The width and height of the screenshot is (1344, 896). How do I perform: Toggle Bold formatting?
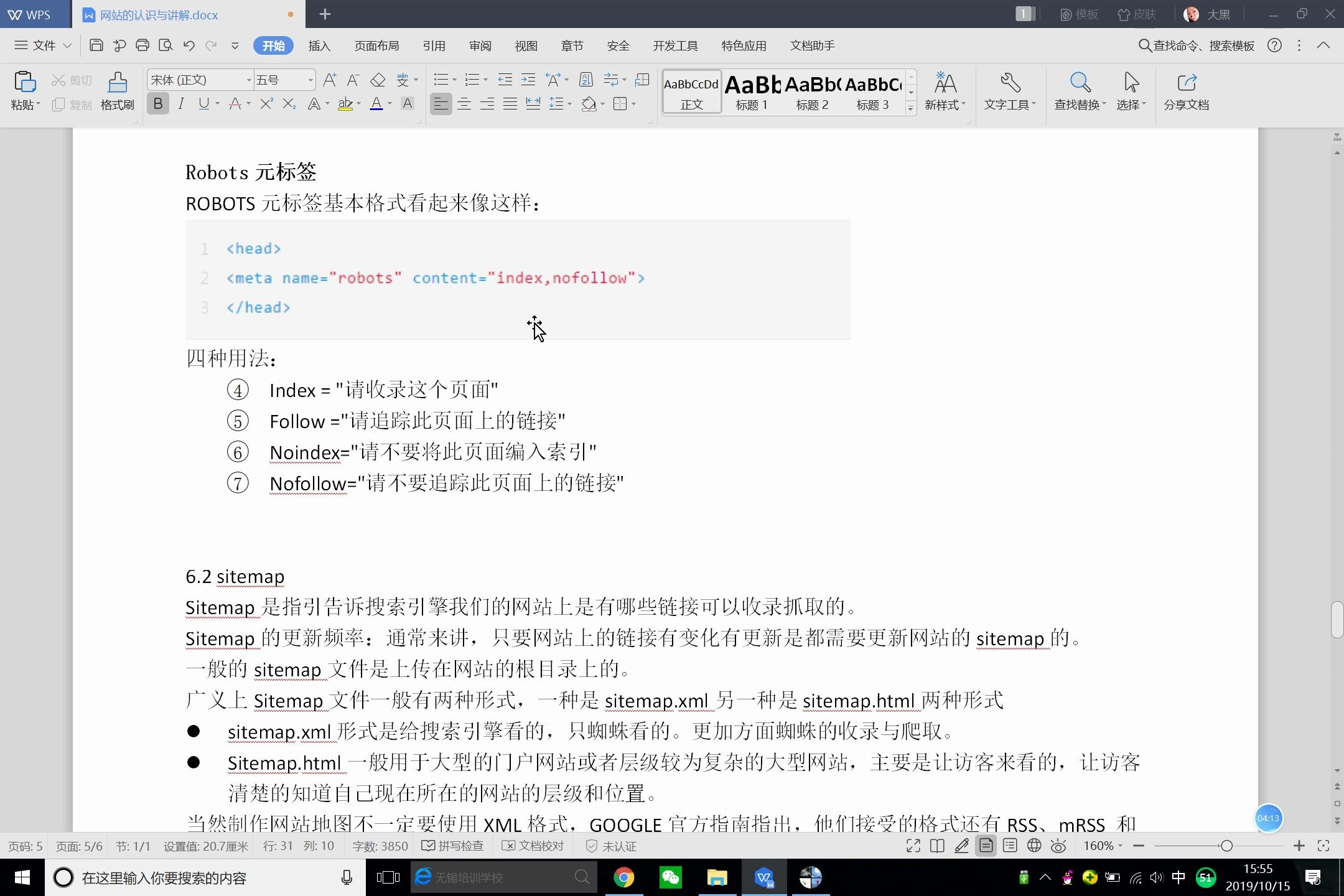tap(158, 104)
